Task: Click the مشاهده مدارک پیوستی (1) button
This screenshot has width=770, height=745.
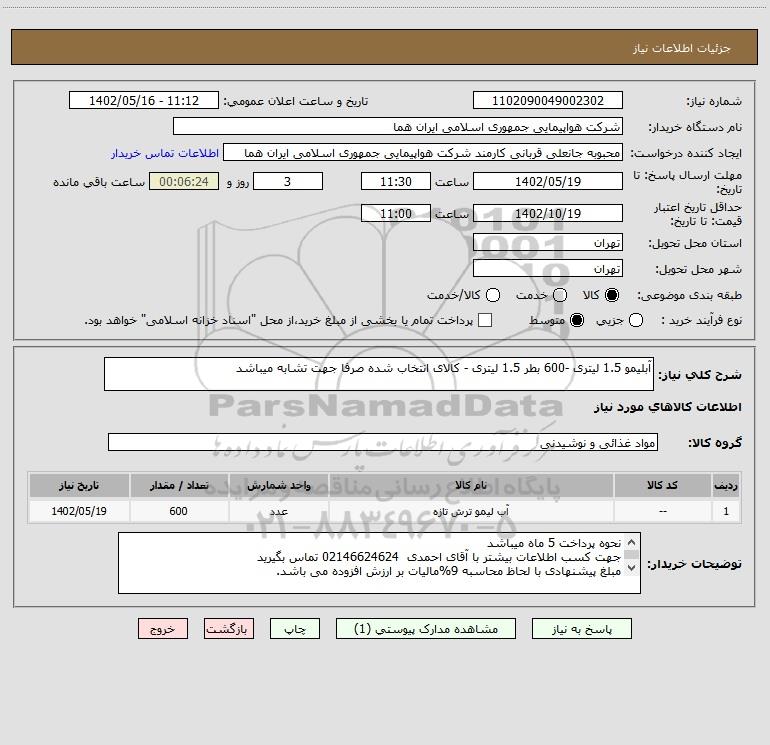Action: 426,629
